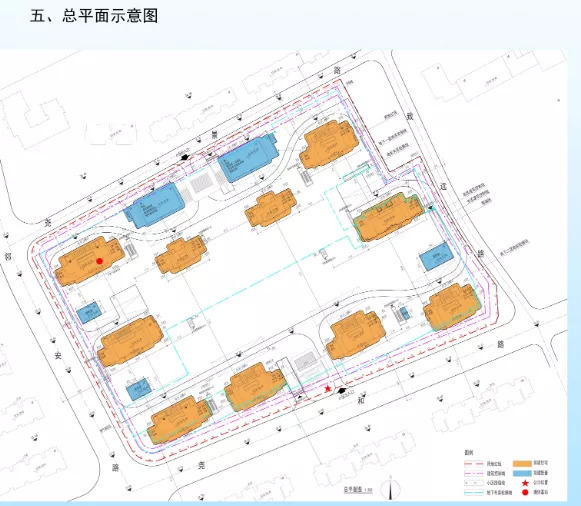581x506 pixels.
Task: Click the red star near the south entrance
Action: [x=328, y=389]
